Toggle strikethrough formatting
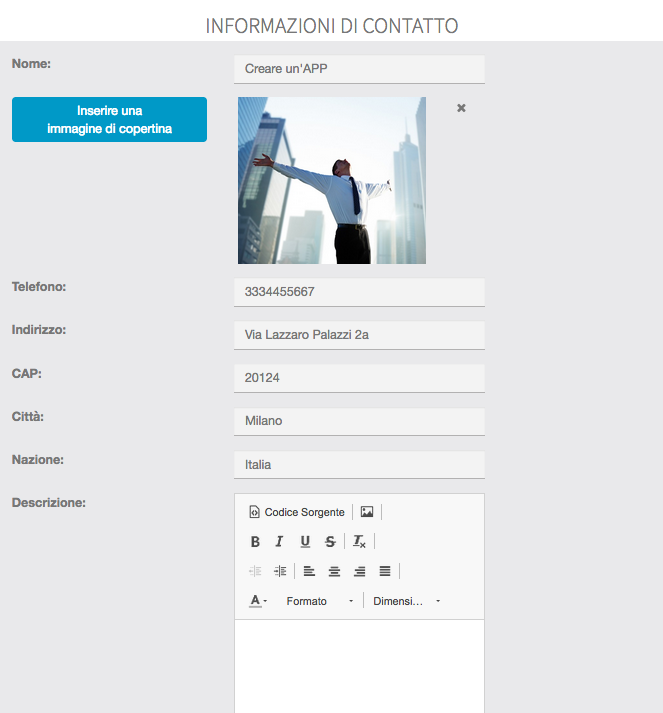663x713 pixels. pos(330,542)
